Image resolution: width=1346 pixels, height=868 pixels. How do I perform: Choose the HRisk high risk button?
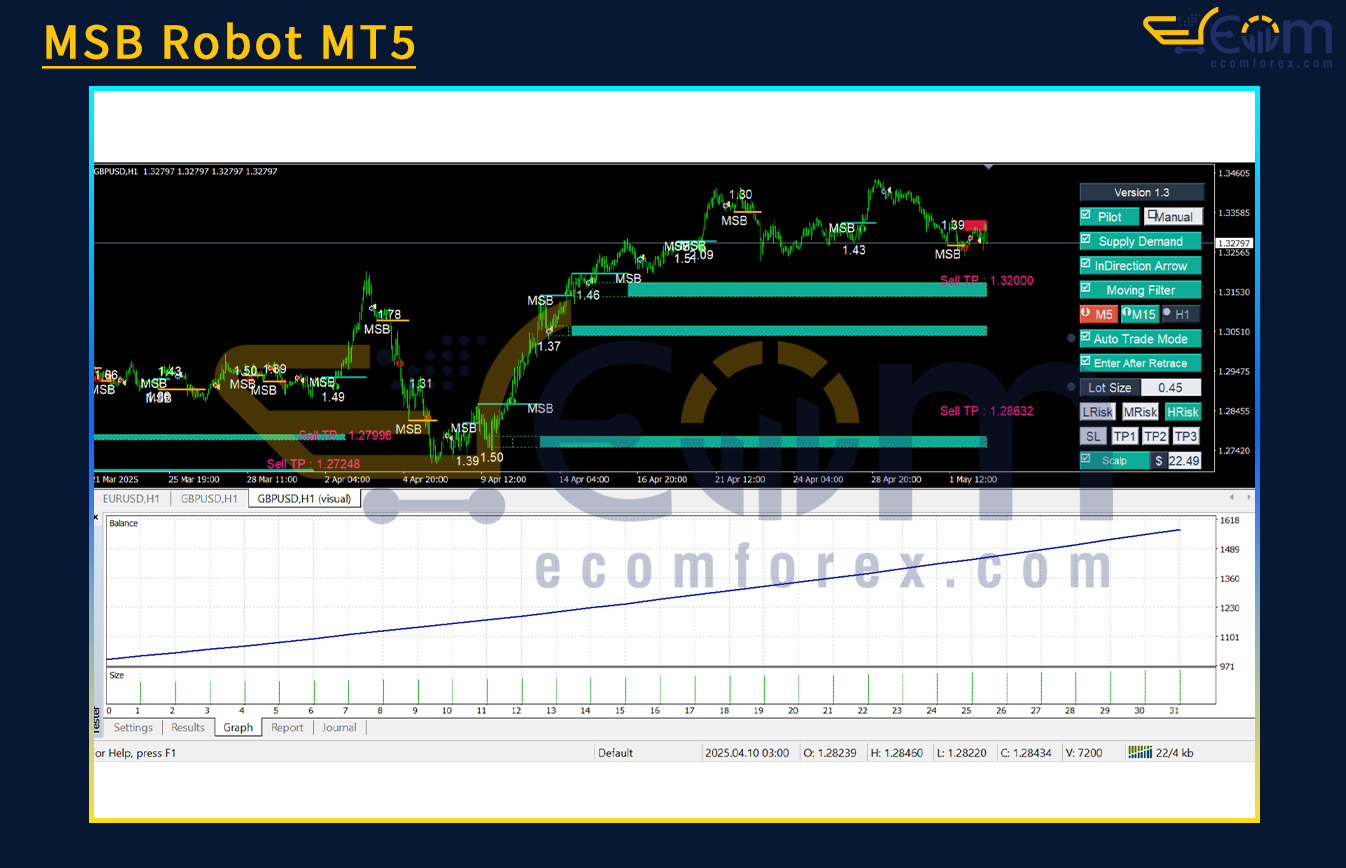pyautogui.click(x=1183, y=412)
